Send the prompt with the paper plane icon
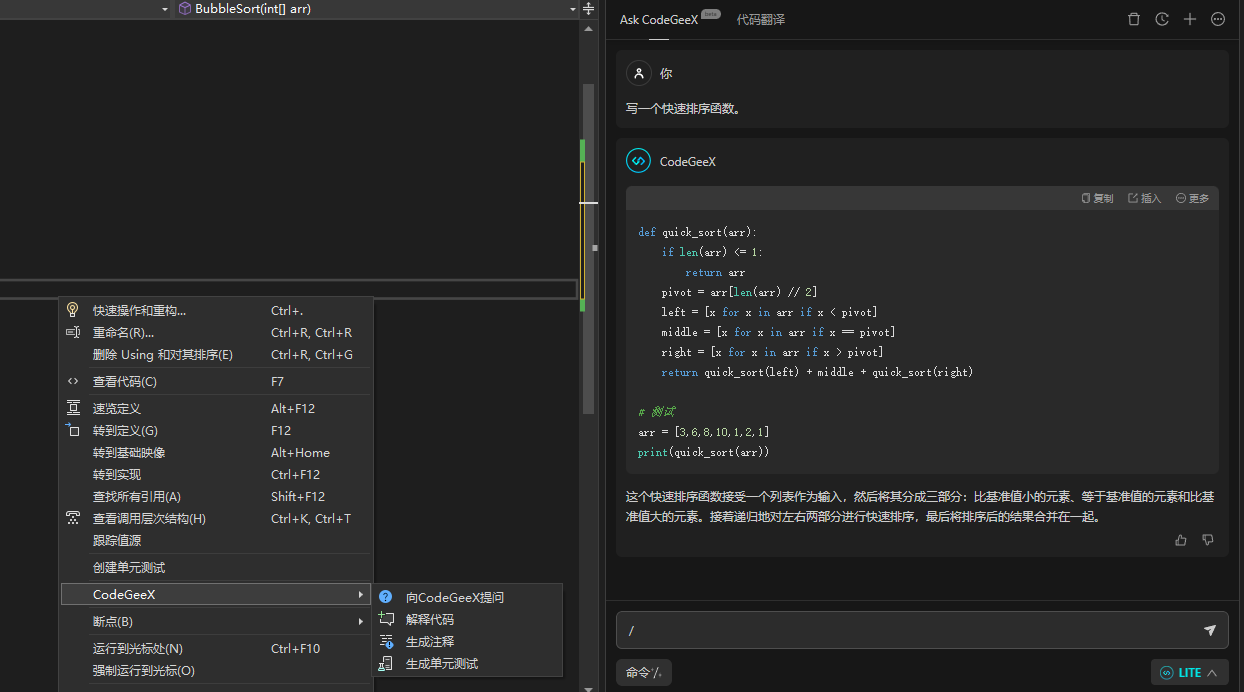The image size is (1244, 692). tap(1209, 630)
